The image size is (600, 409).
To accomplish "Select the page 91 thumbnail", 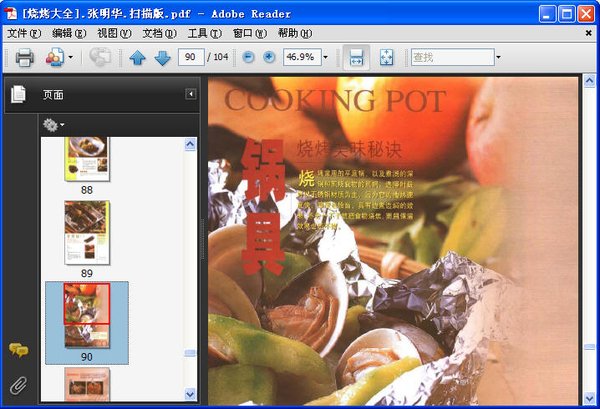I will click(87, 384).
